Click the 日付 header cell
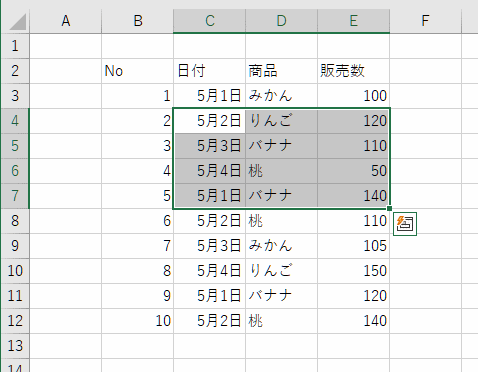Image resolution: width=478 pixels, height=372 pixels. [209, 71]
